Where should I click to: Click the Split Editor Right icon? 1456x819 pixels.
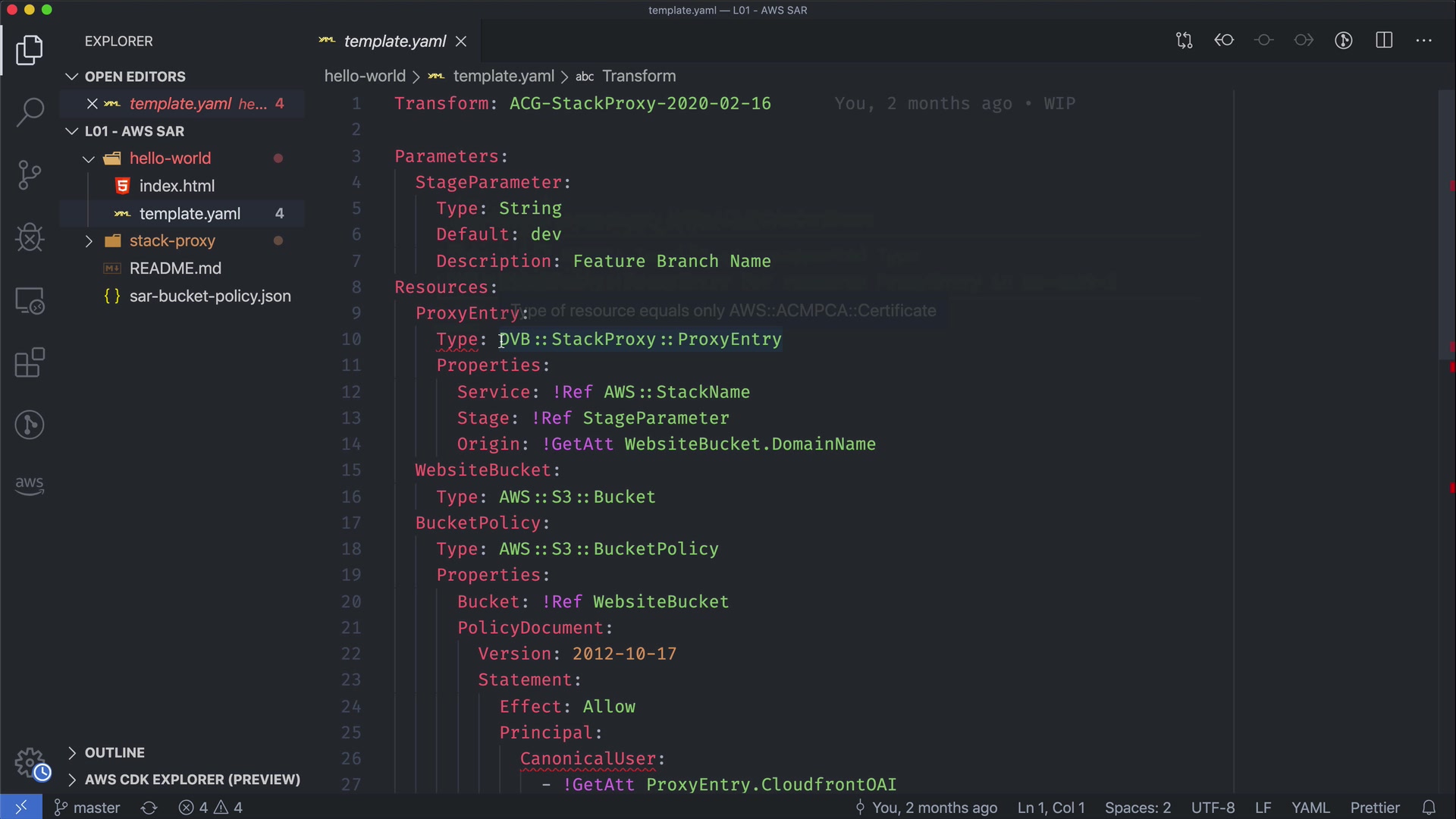1384,41
